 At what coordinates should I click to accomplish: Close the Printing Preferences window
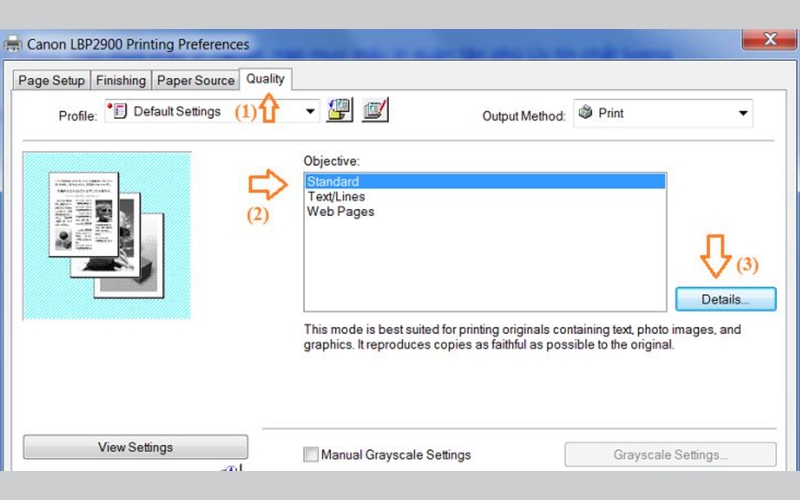(769, 39)
